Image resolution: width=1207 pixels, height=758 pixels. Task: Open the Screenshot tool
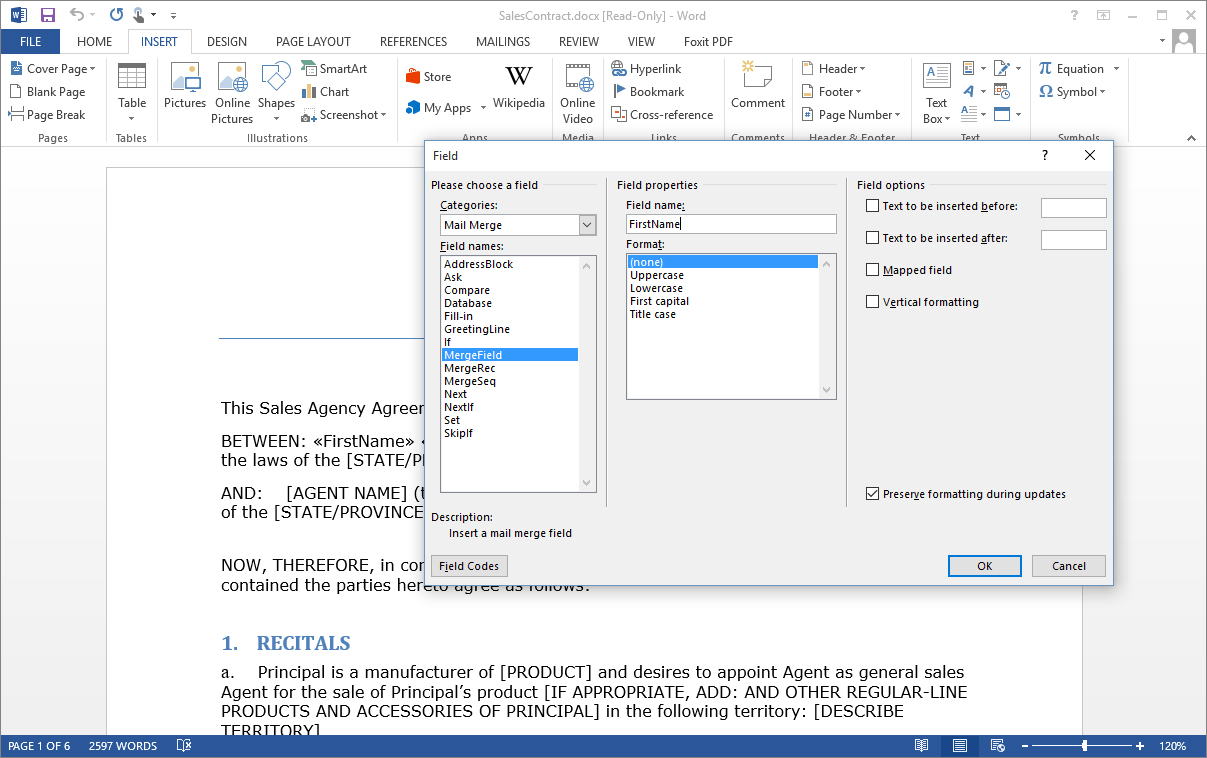tap(344, 114)
